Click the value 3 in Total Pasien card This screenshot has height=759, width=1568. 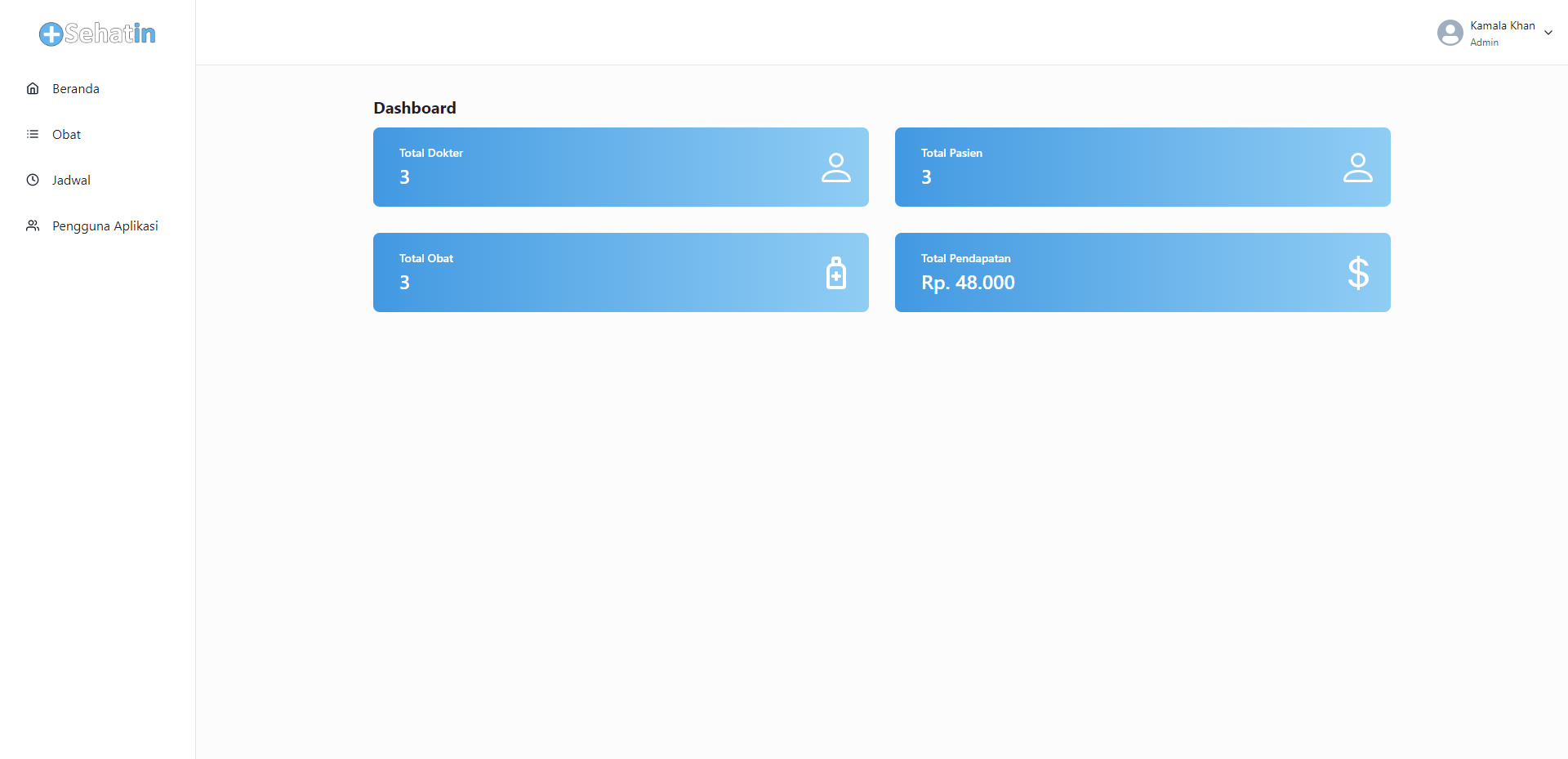coord(926,177)
